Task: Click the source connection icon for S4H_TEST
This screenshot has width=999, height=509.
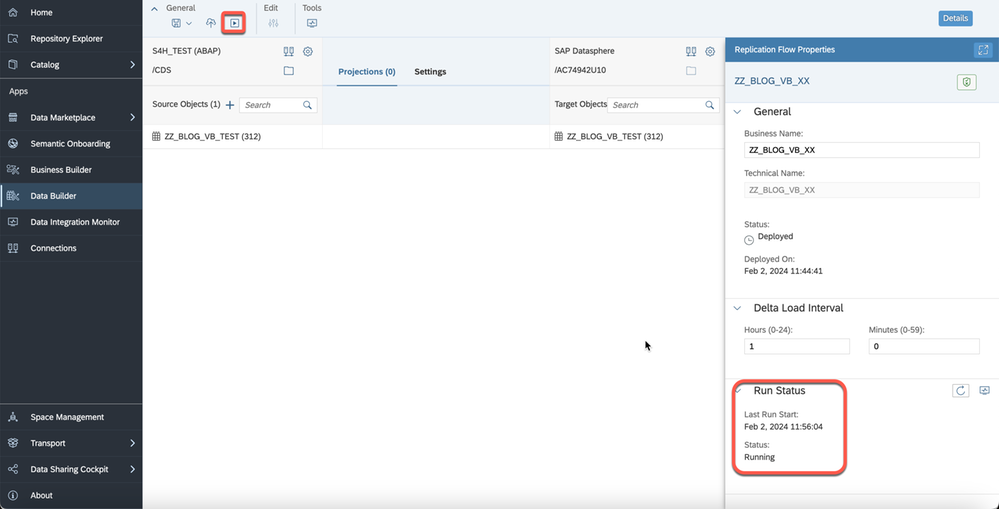Action: click(289, 51)
